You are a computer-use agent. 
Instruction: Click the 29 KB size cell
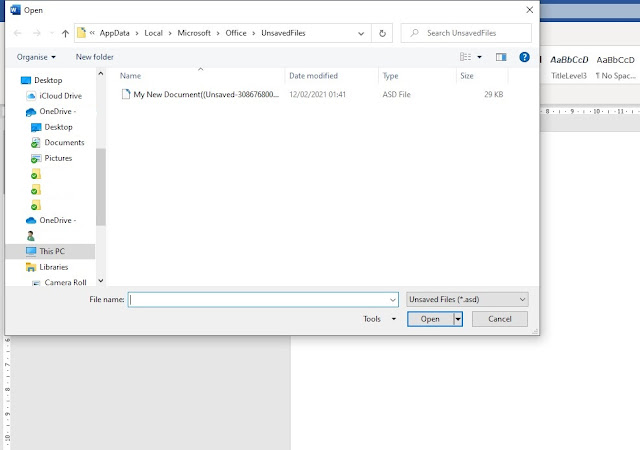pos(493,94)
